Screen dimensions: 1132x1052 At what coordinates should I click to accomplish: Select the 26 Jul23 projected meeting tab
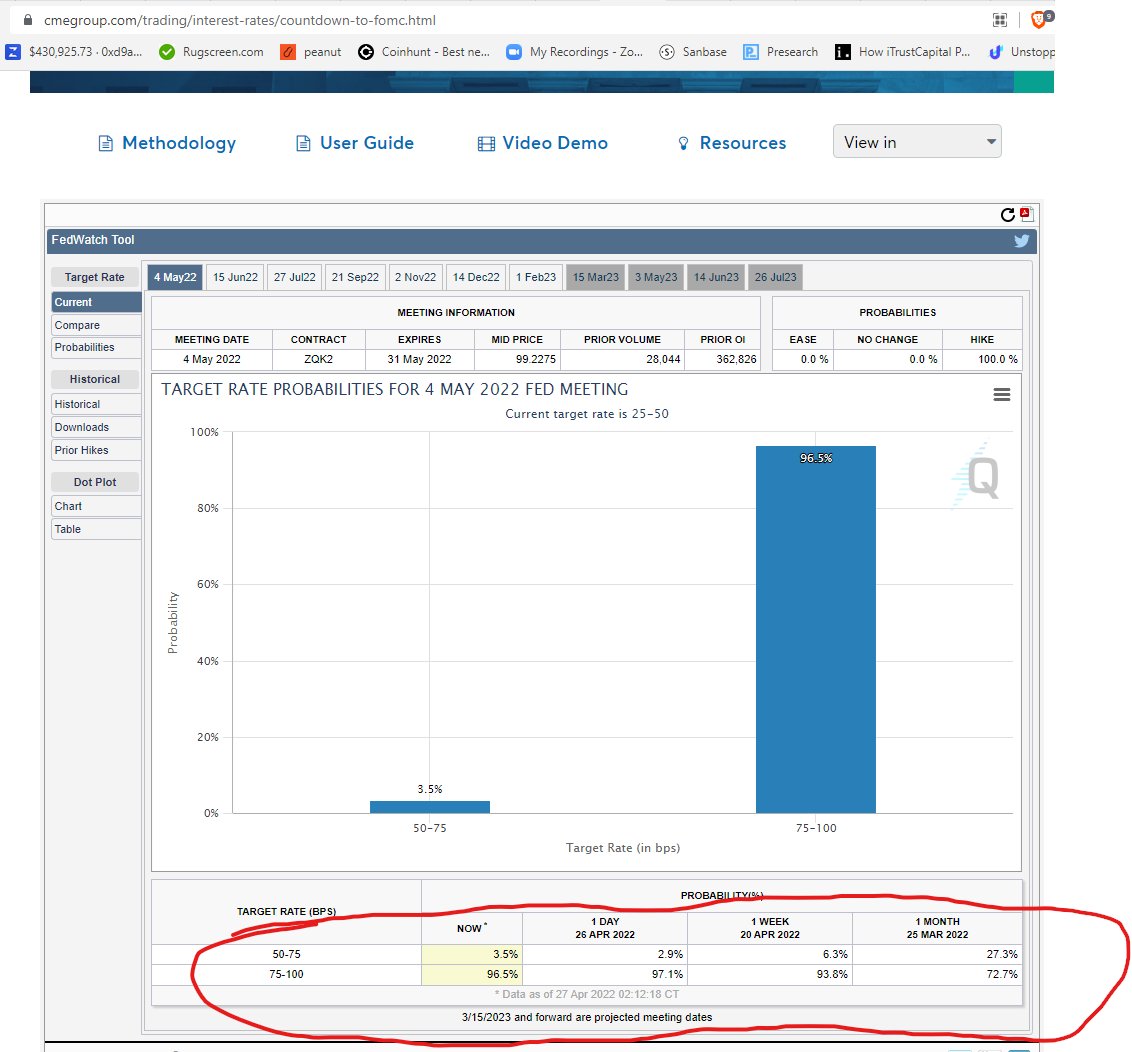point(775,277)
